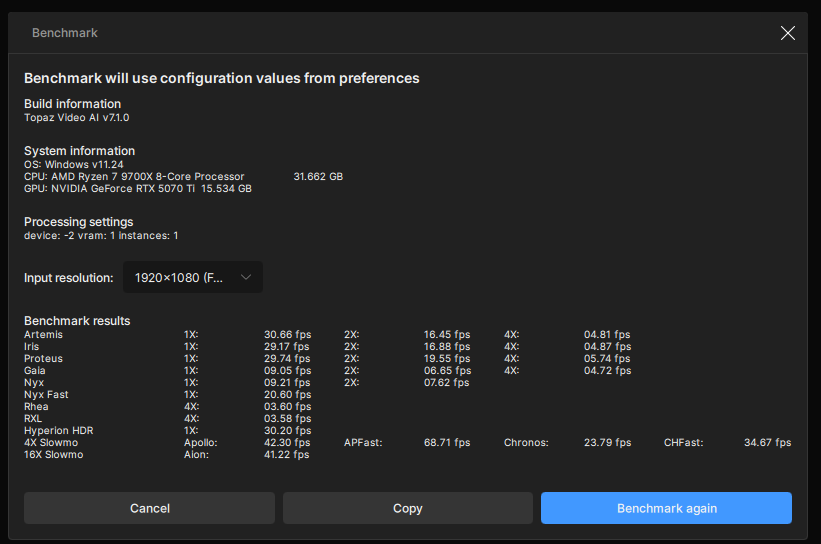Viewport: 821px width, 544px height.
Task: Click the NVIDIA GeForce RTX 5070 Ti line
Action: coord(110,188)
